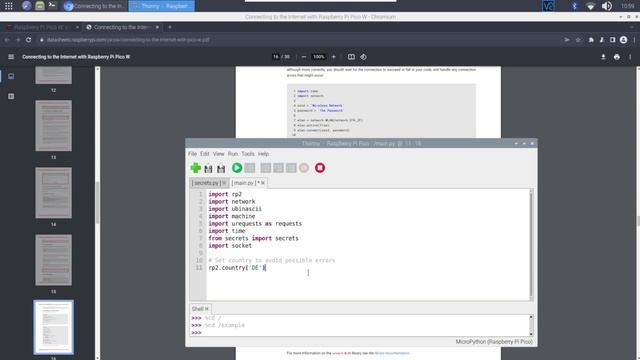Zoom in the PDF with plus button
The width and height of the screenshot is (640, 360).
(333, 57)
